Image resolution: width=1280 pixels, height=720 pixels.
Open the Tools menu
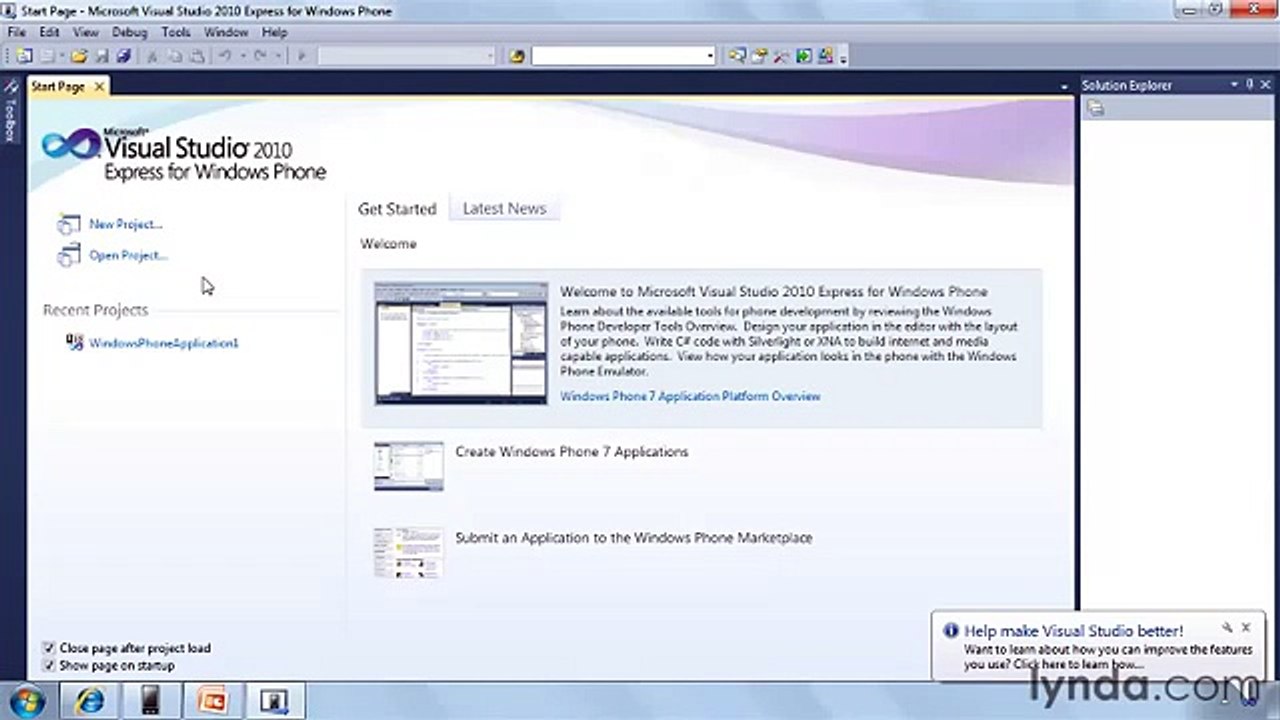(x=176, y=32)
